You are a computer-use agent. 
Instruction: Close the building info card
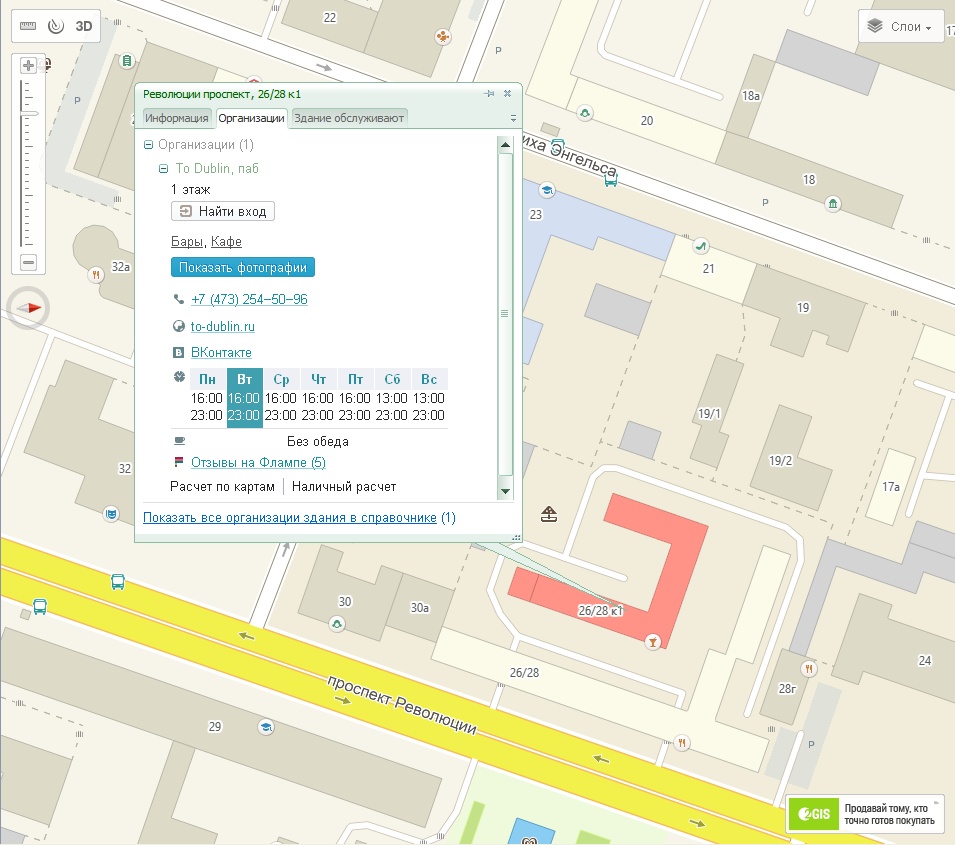pyautogui.click(x=507, y=94)
